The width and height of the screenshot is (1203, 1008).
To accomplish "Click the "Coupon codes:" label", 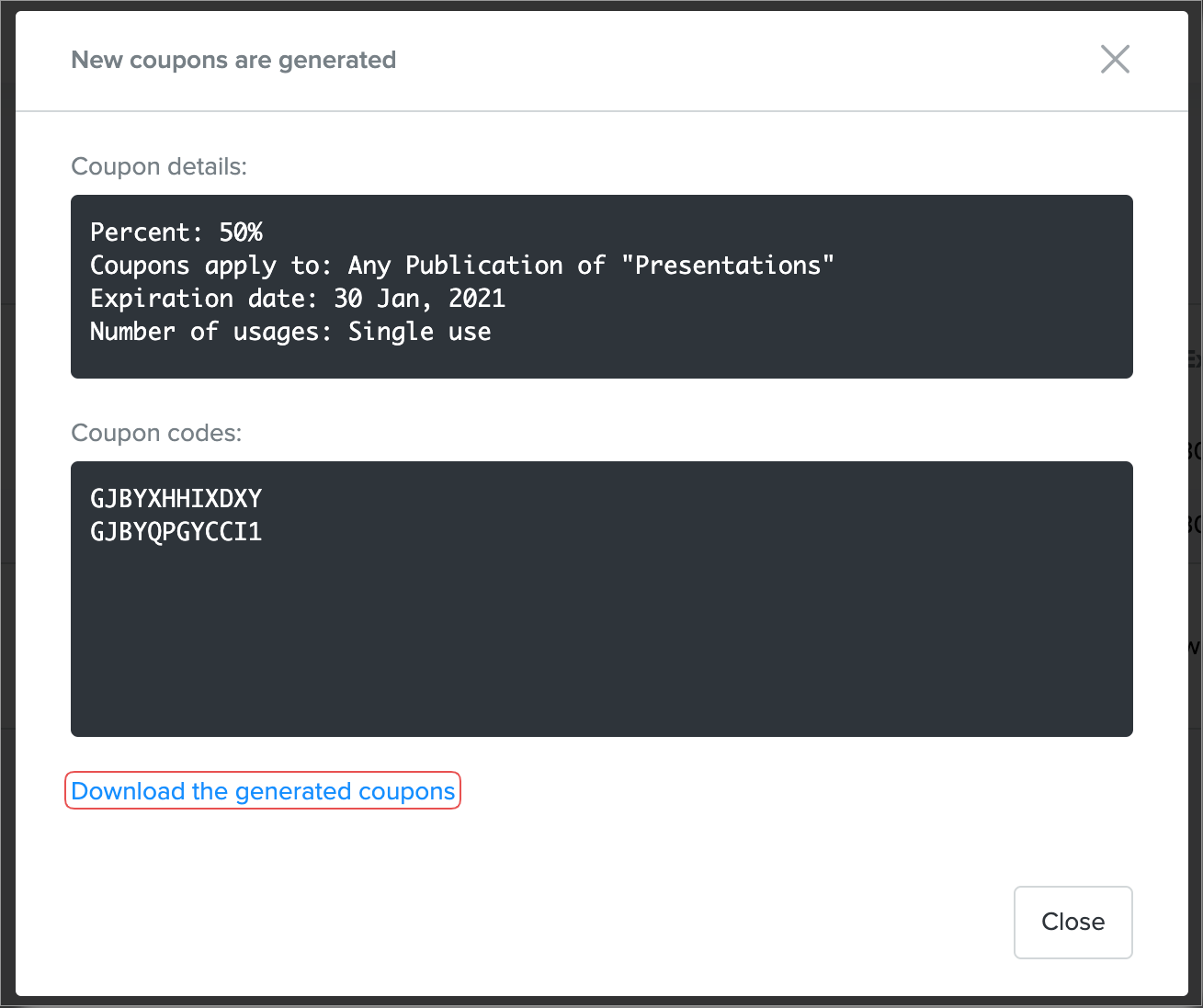I will [156, 433].
